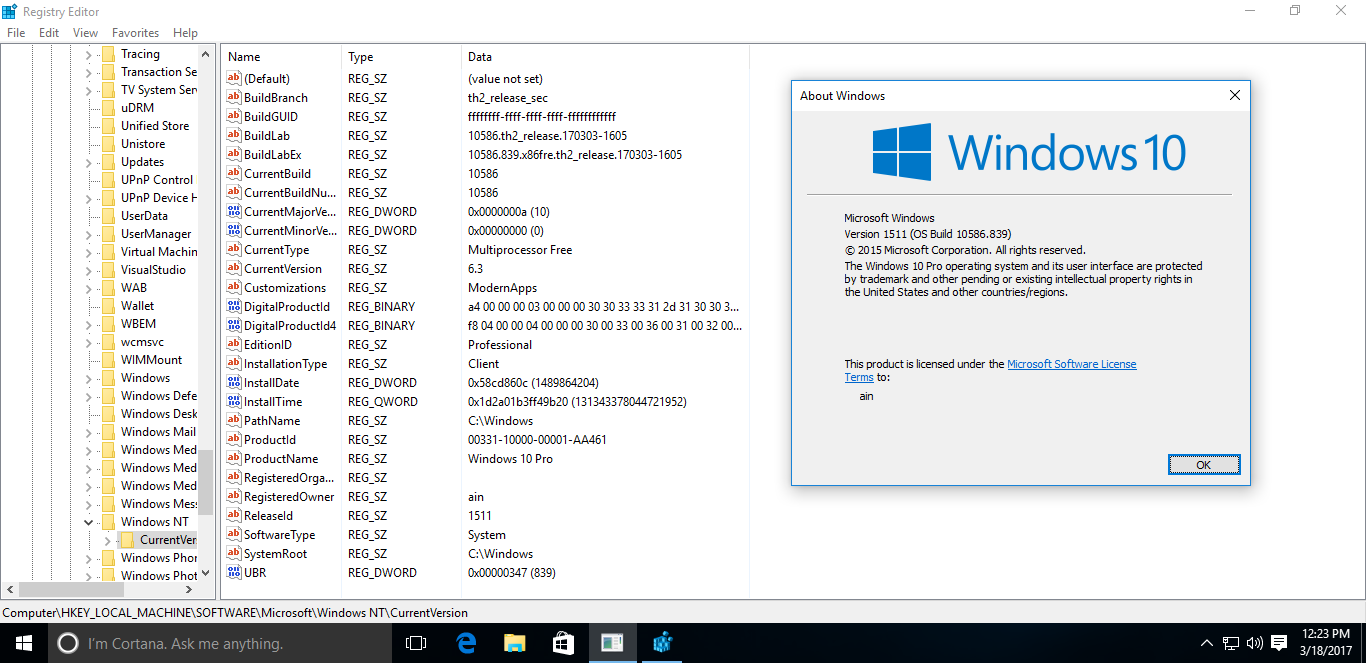Click the CurrentVersion open folder icon
Screen dimensions: 1366x663
pyautogui.click(x=127, y=540)
